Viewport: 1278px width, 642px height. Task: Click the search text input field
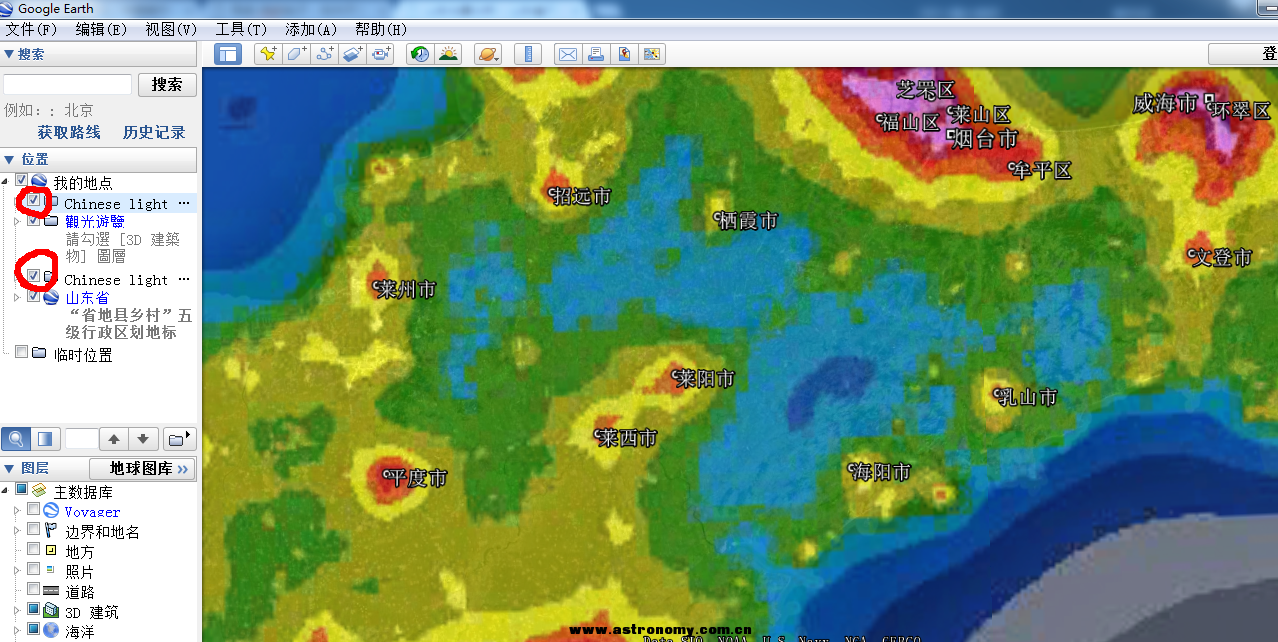[x=68, y=85]
